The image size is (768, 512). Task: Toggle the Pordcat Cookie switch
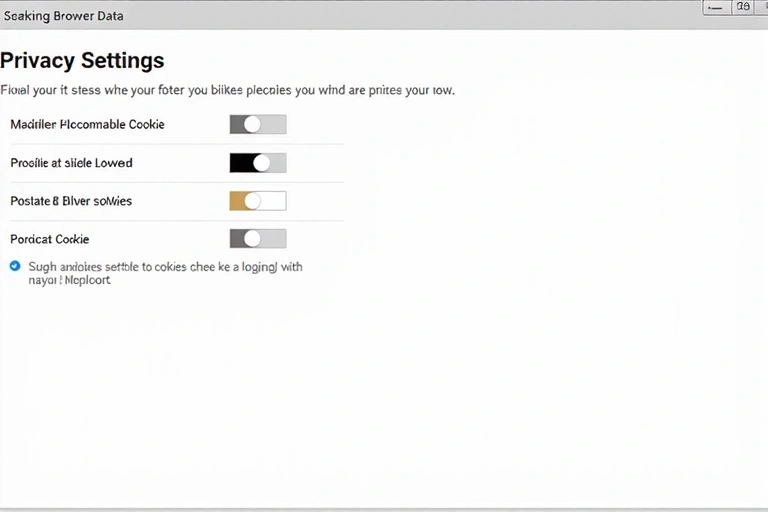point(258,239)
